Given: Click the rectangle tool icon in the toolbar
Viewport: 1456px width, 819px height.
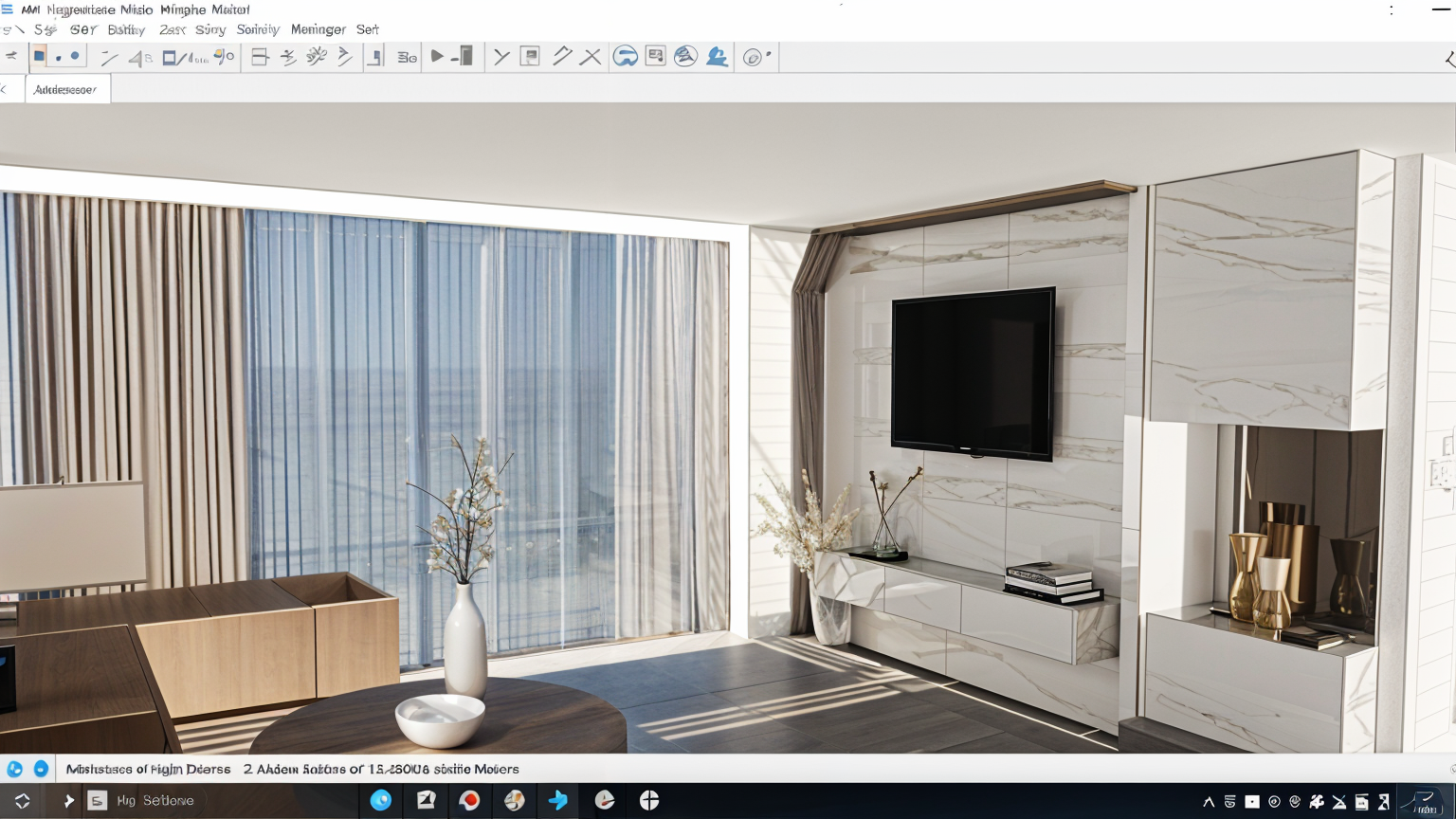Looking at the screenshot, I should [x=169, y=58].
